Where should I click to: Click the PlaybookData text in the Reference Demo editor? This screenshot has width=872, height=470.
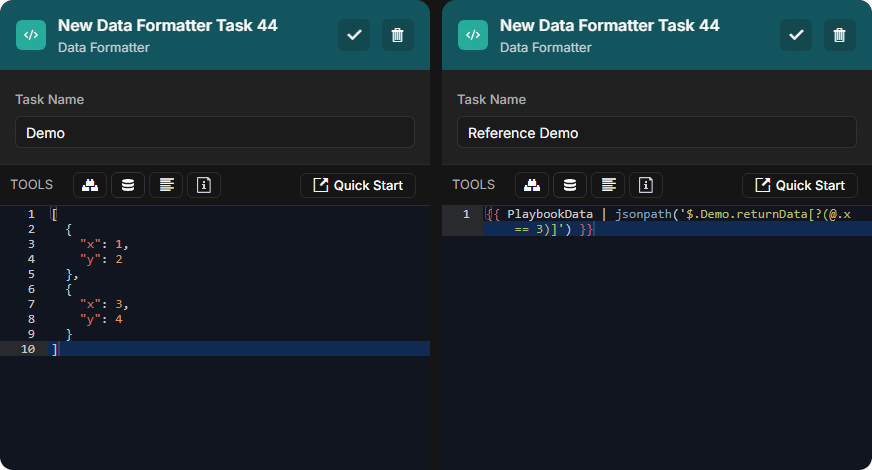click(550, 214)
